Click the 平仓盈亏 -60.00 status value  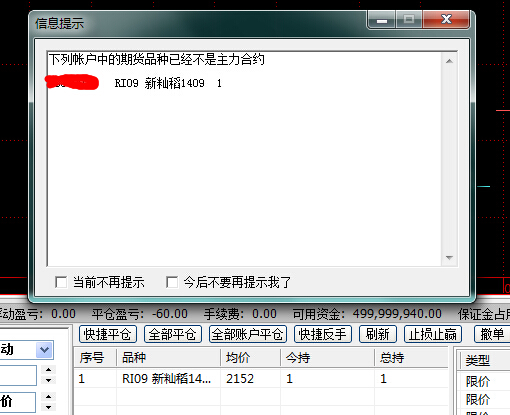(140, 314)
